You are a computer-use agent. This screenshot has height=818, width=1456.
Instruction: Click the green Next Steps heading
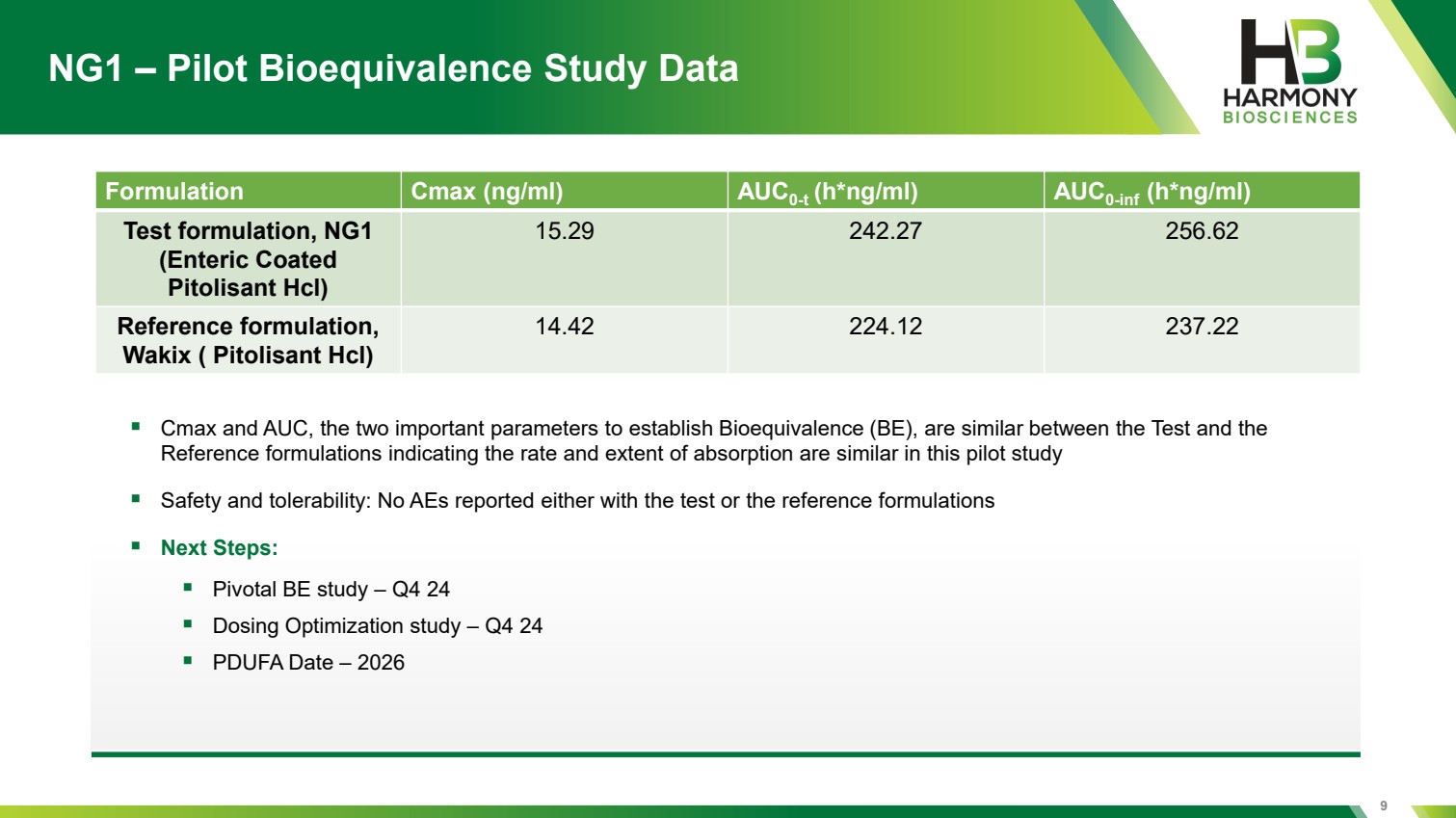click(x=219, y=548)
